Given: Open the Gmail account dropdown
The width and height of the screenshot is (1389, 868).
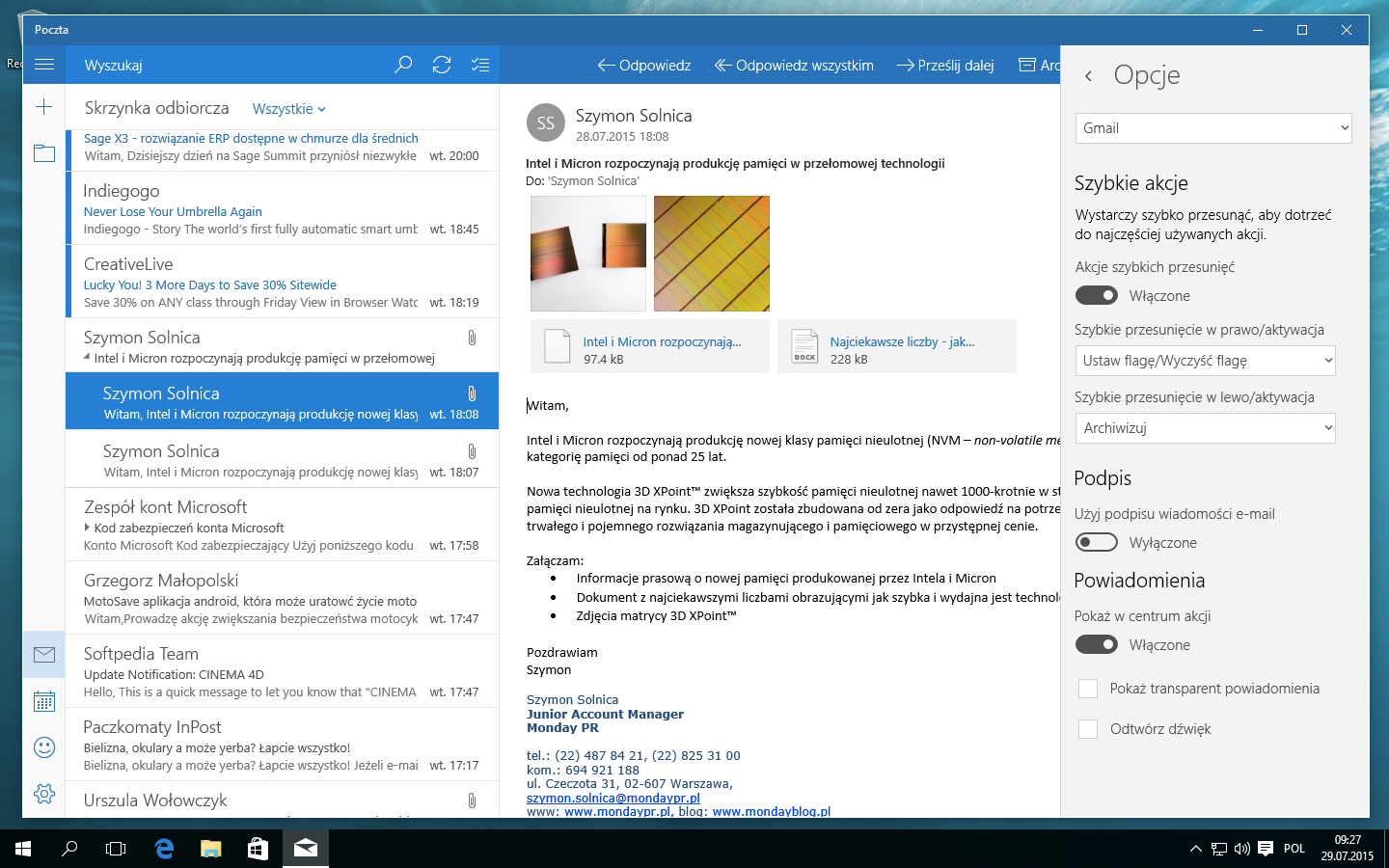Looking at the screenshot, I should 1213,128.
